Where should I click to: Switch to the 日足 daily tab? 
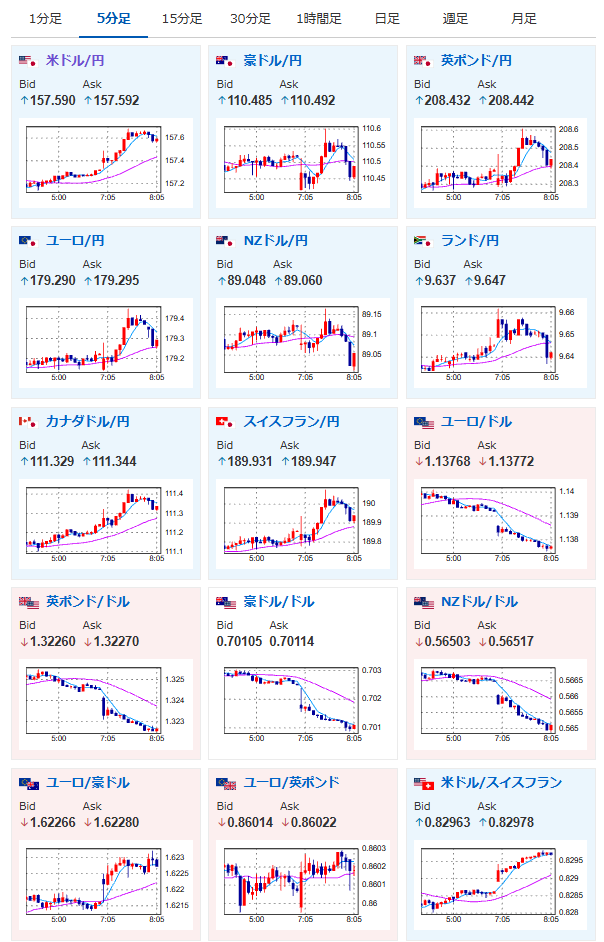tap(387, 19)
